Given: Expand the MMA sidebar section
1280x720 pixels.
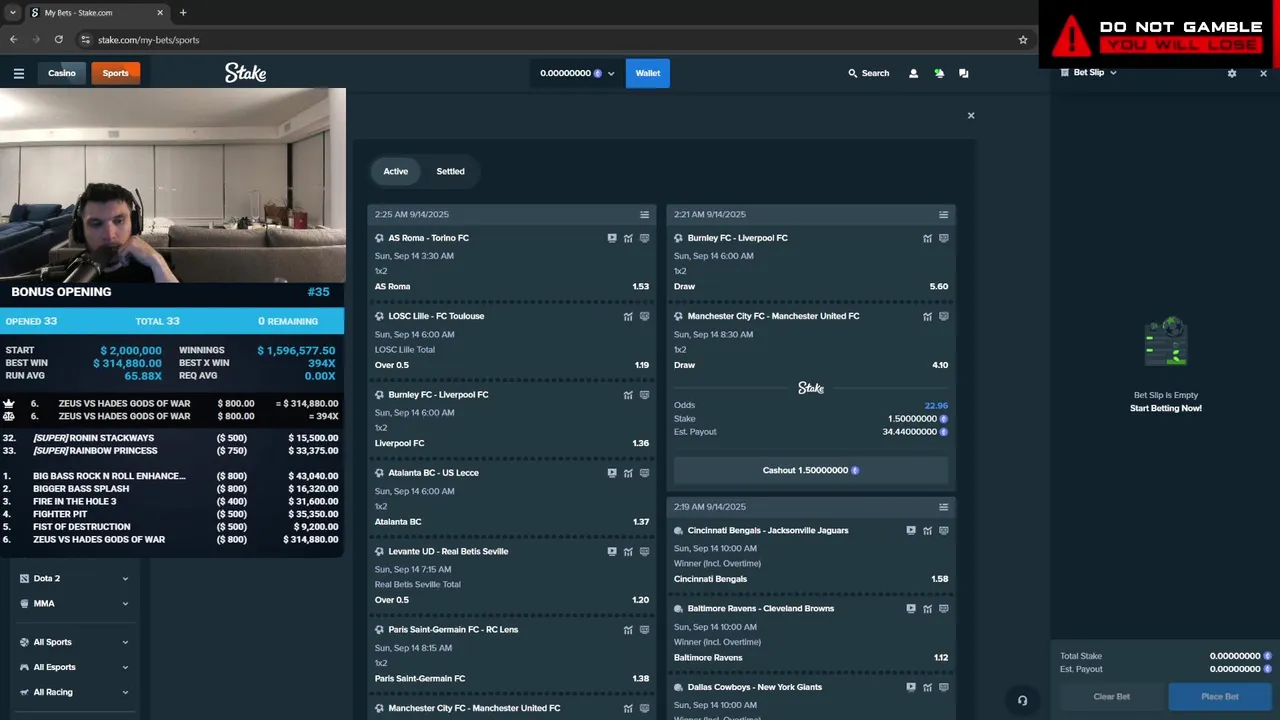Looking at the screenshot, I should tap(75, 603).
